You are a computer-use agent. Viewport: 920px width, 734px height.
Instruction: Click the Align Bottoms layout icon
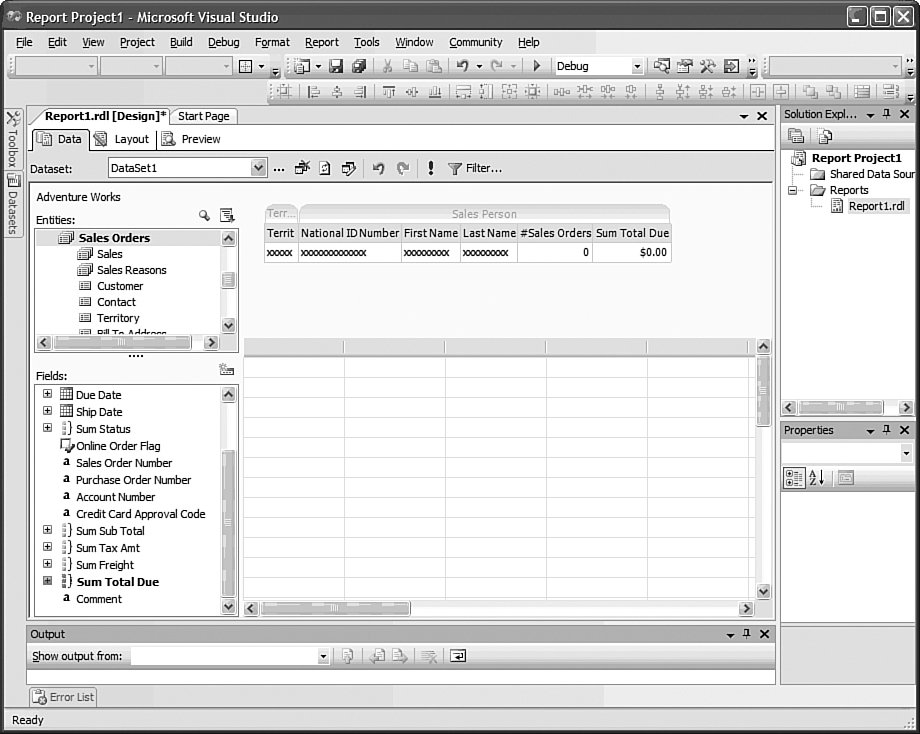(x=435, y=92)
